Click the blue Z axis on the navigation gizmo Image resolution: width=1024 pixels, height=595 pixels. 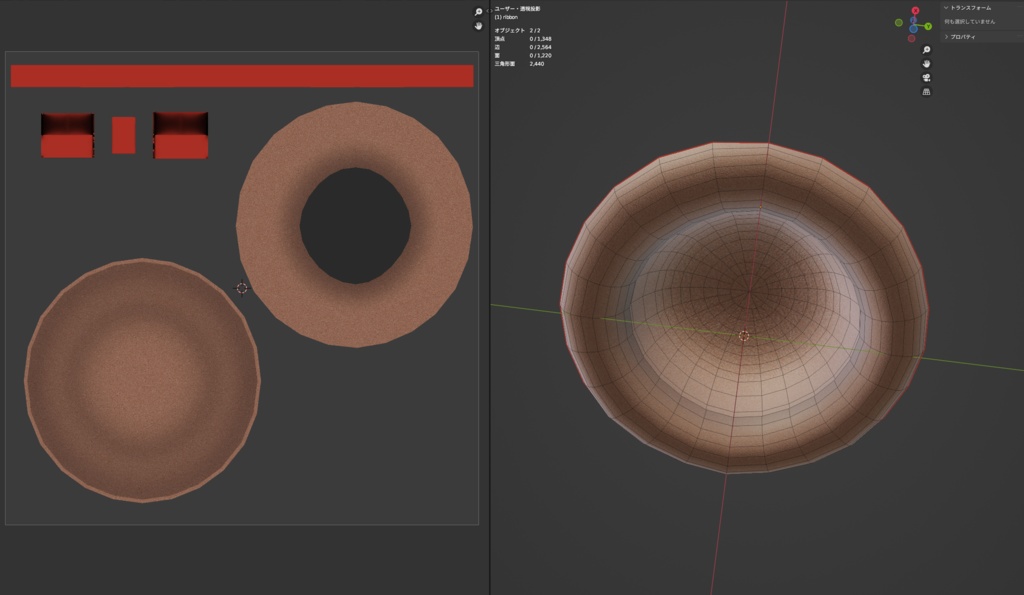pos(914,19)
